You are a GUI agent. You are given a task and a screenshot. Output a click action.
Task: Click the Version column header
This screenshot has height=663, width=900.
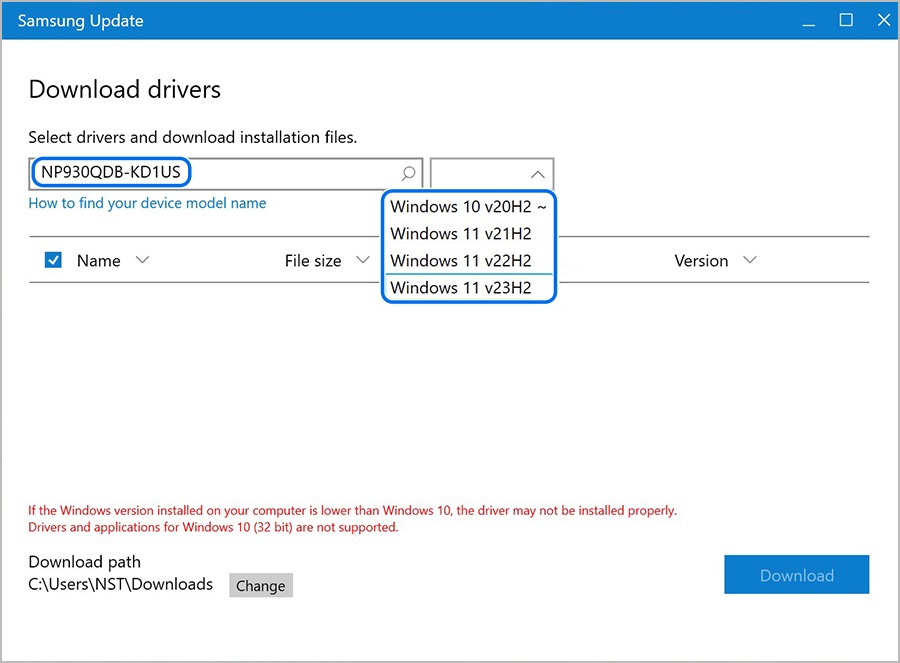pos(701,261)
